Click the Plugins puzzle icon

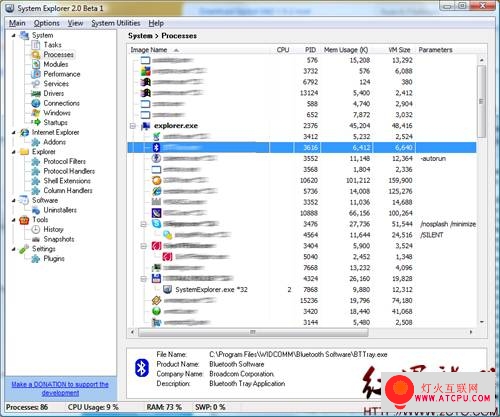[36, 259]
